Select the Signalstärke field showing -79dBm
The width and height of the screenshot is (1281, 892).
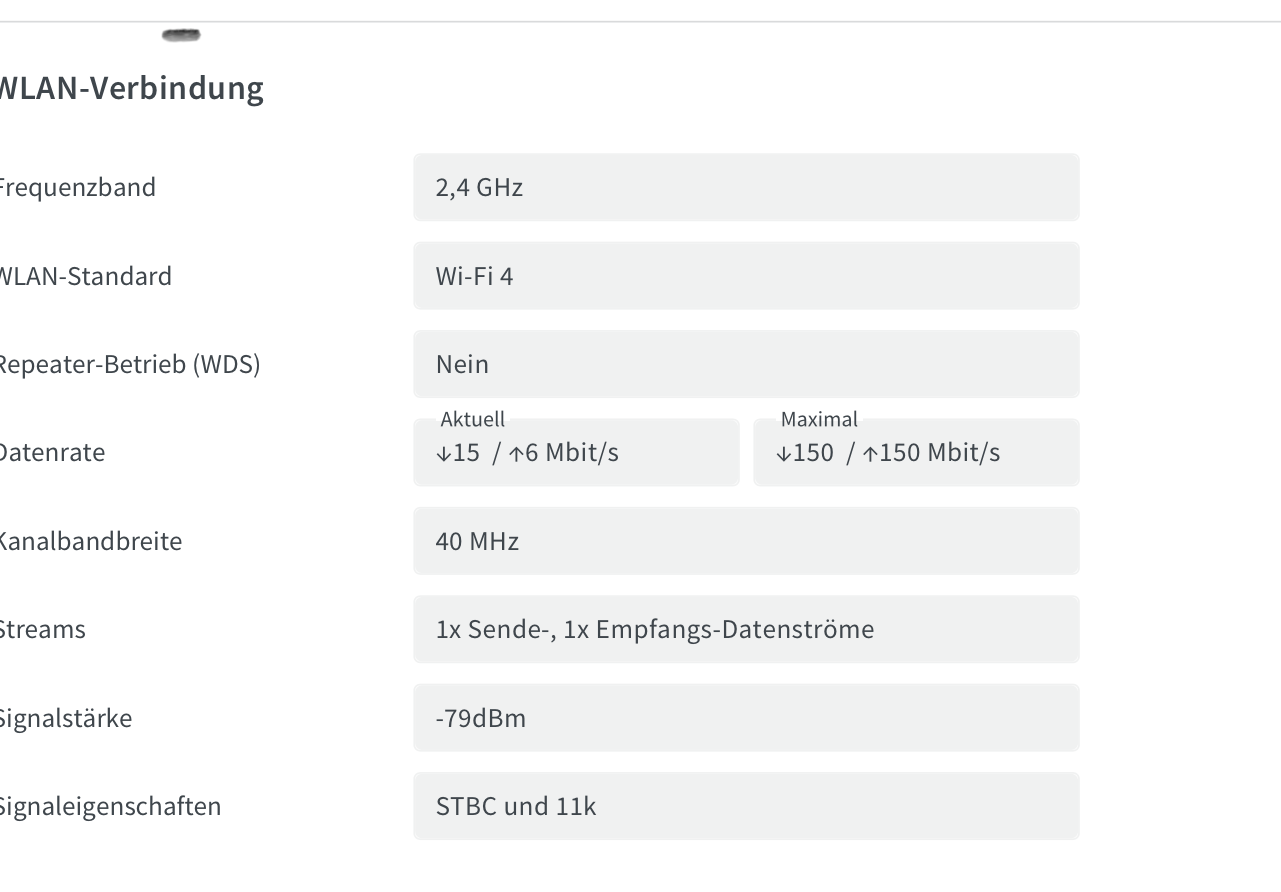click(x=746, y=717)
